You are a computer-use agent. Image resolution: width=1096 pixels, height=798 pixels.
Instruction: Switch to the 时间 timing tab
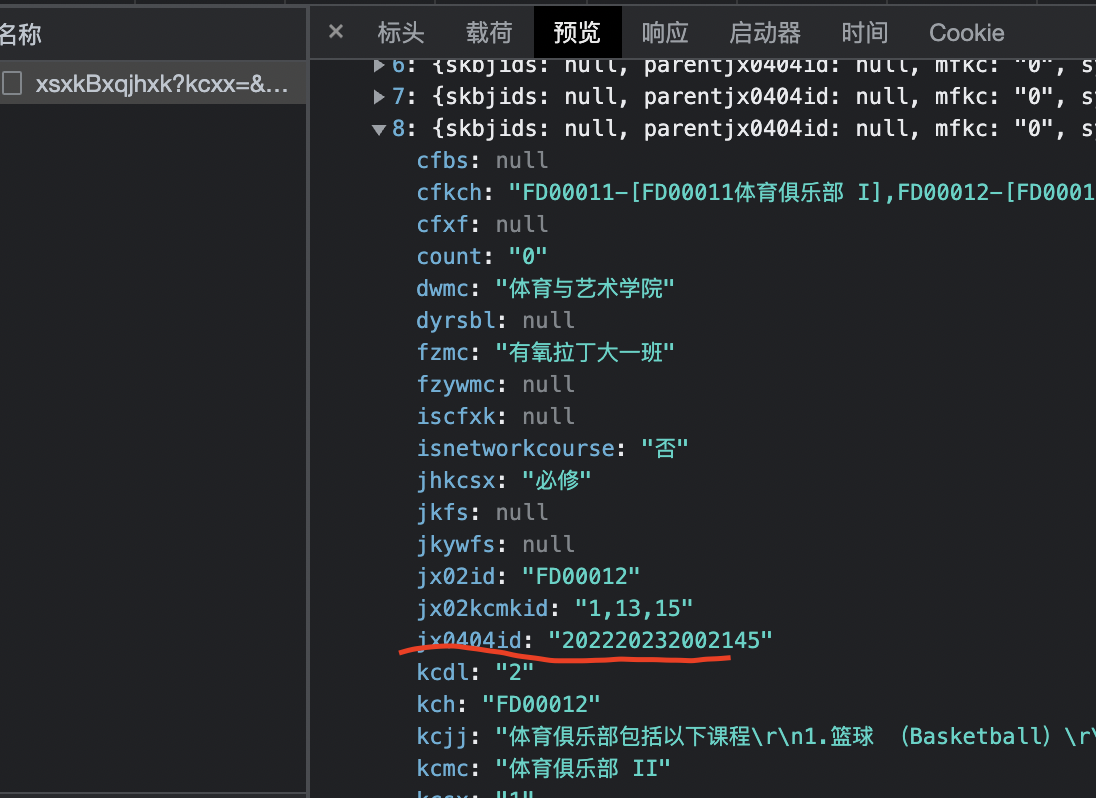pyautogui.click(x=864, y=32)
